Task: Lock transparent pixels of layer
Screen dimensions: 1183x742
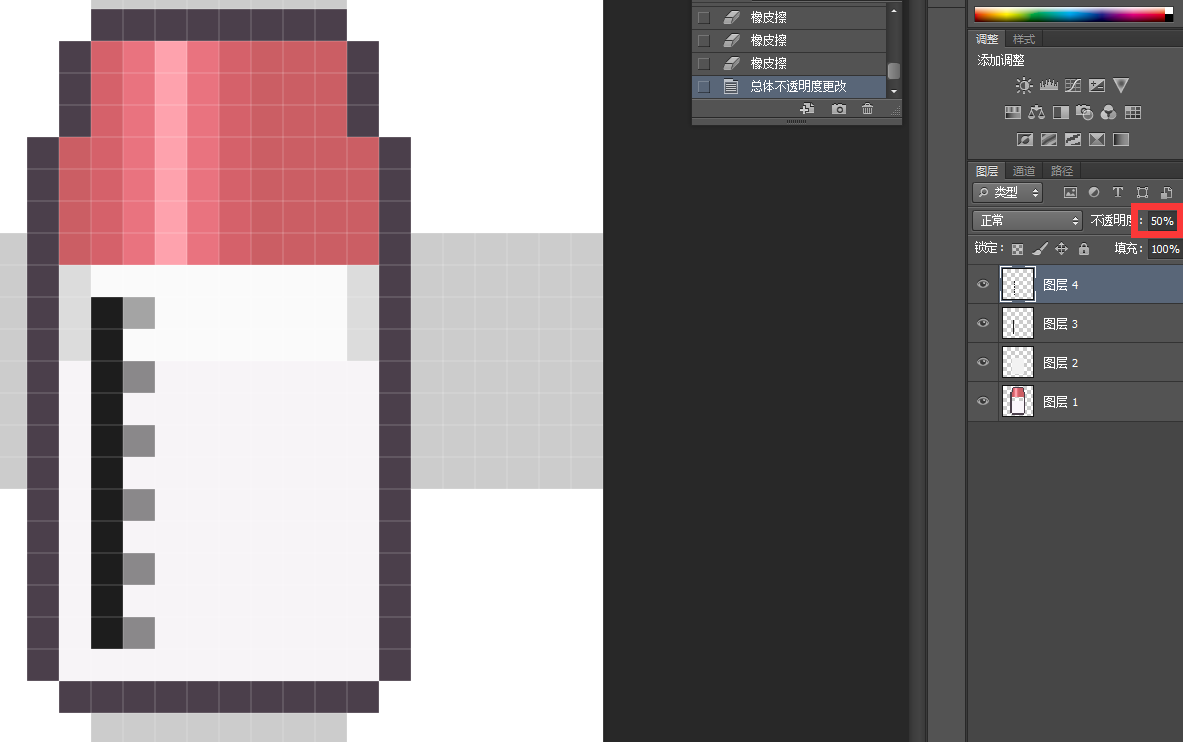Action: pyautogui.click(x=1018, y=249)
